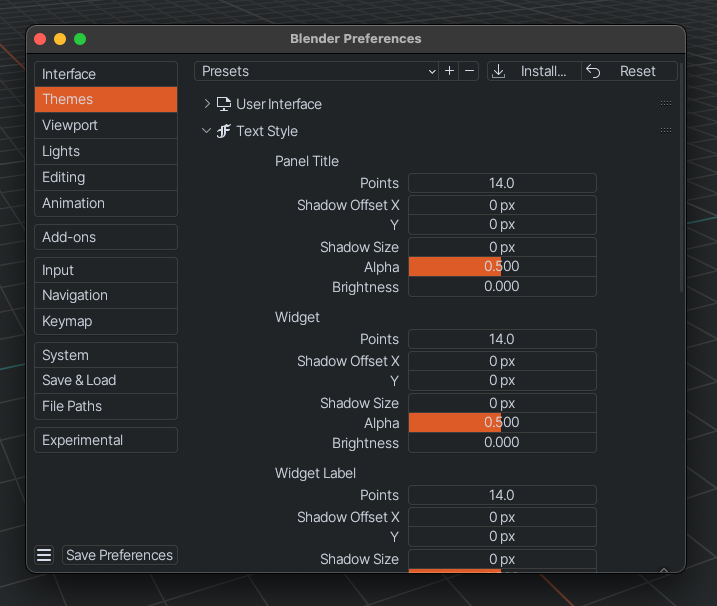
Task: Adjust the Widget Alpha slider
Action: coord(502,422)
